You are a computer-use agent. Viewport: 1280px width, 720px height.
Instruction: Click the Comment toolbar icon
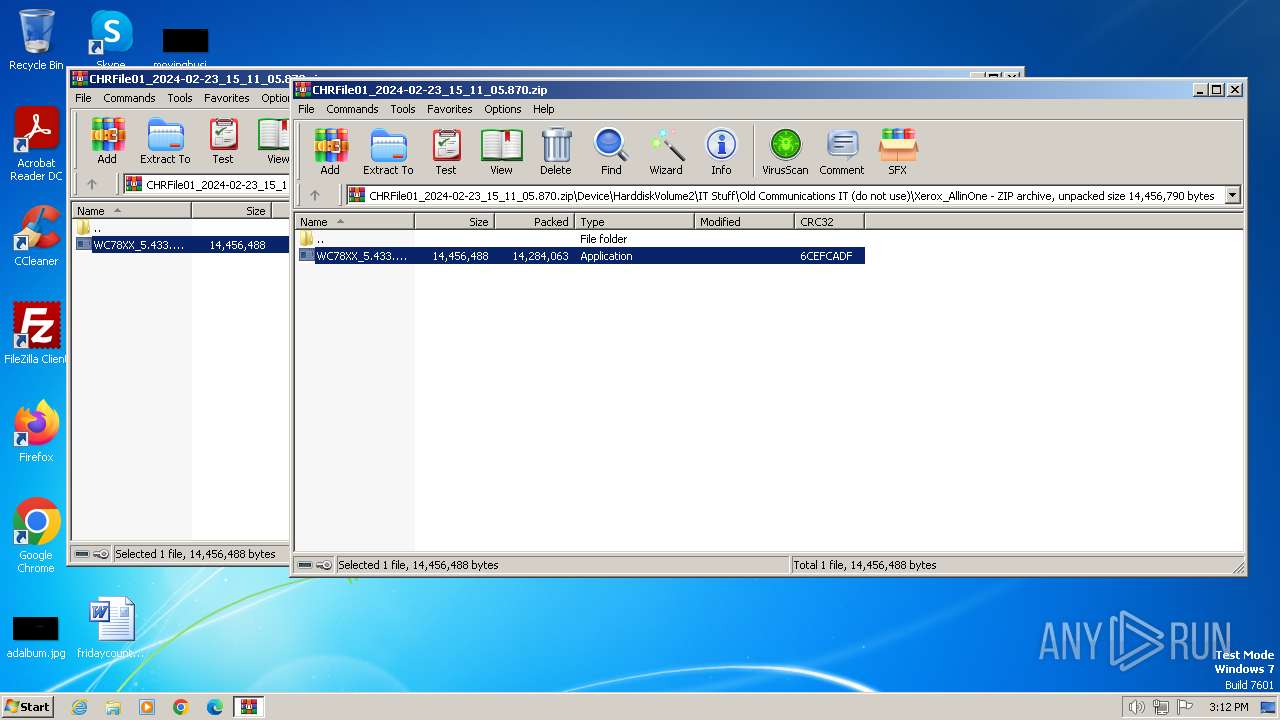click(842, 152)
